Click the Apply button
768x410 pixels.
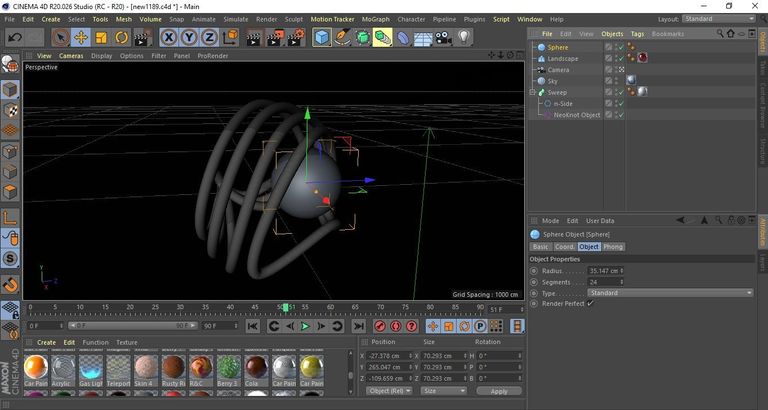499,391
